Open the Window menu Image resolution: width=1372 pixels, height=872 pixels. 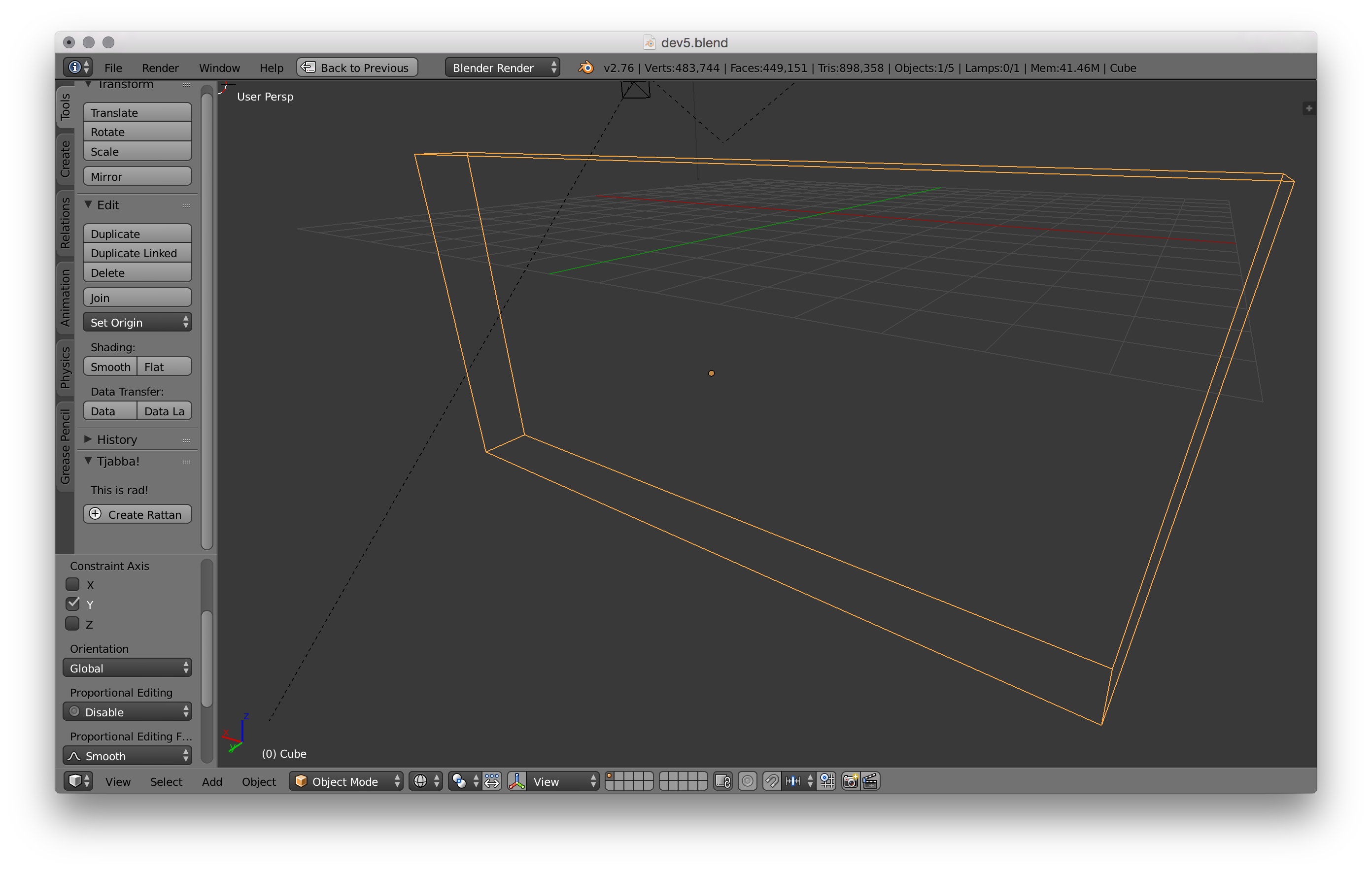pos(219,68)
